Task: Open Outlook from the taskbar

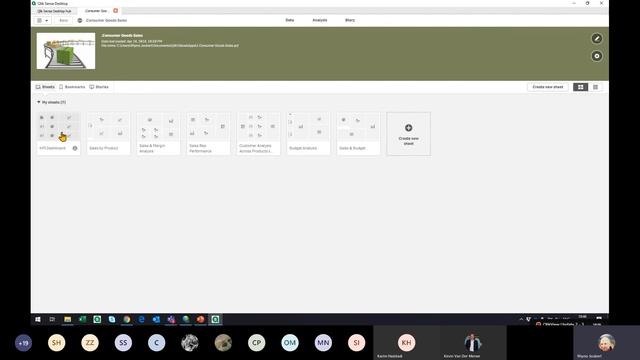Action: pyautogui.click(x=156, y=319)
